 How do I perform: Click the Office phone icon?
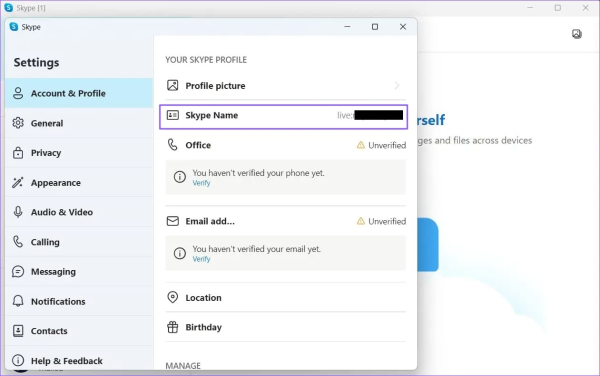pos(173,145)
